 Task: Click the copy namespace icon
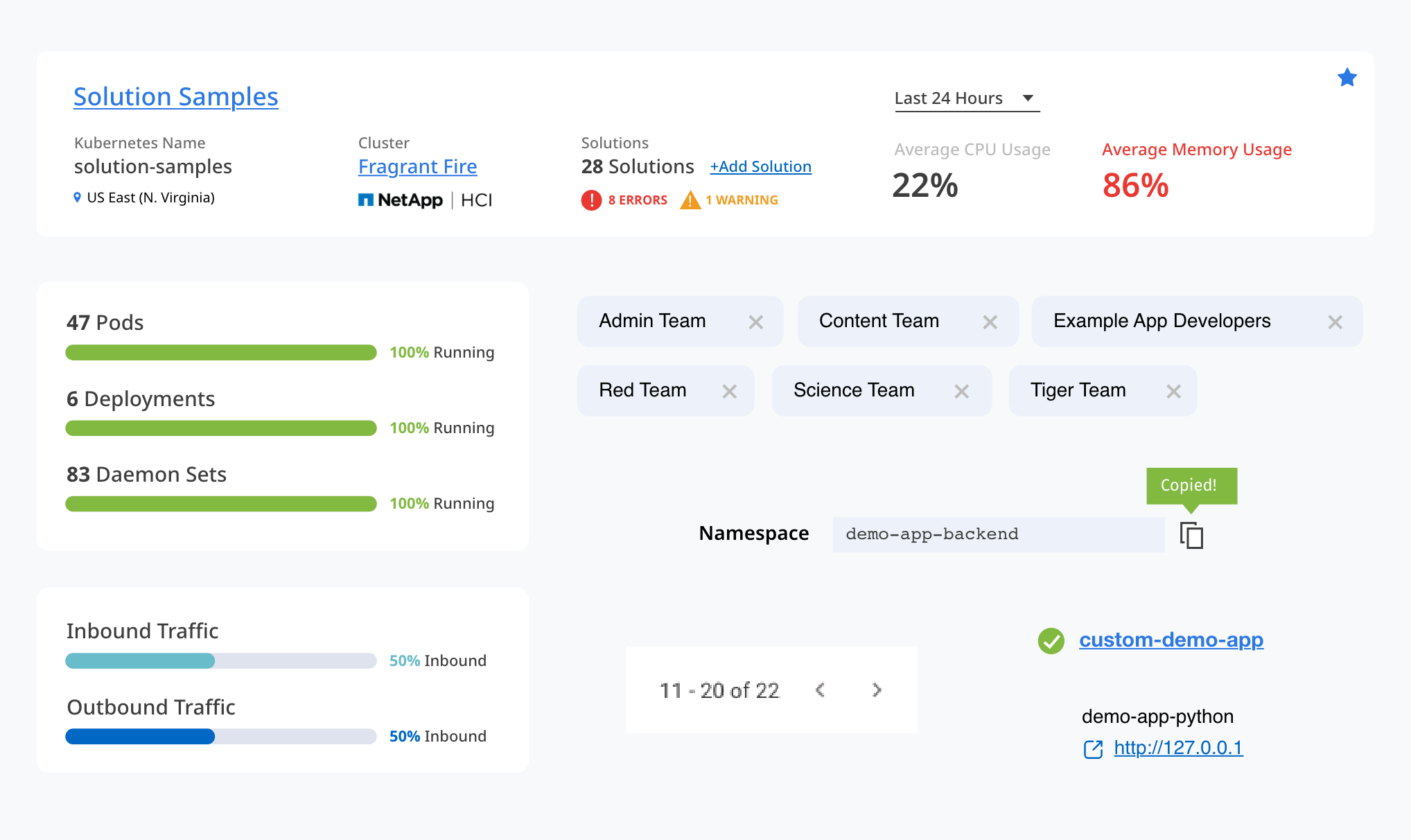(x=1191, y=535)
